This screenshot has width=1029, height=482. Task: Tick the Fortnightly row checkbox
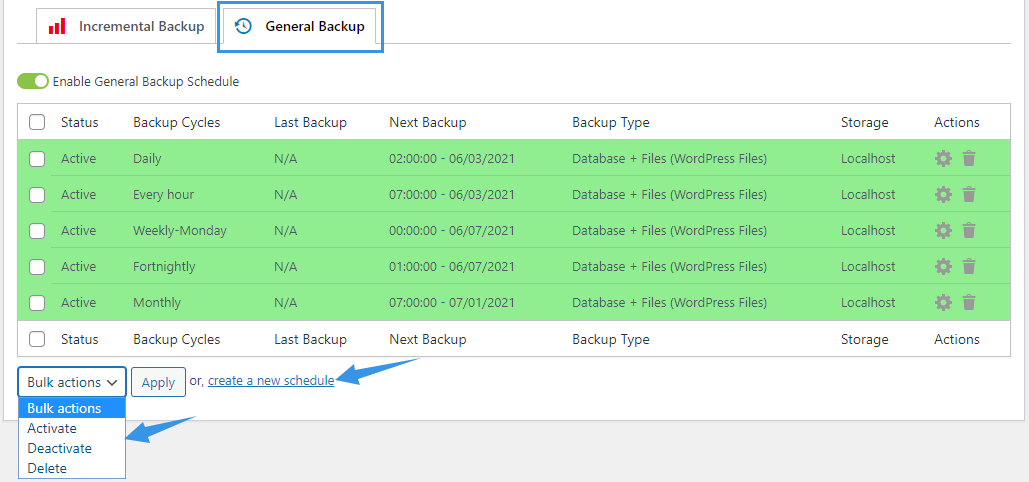point(37,267)
